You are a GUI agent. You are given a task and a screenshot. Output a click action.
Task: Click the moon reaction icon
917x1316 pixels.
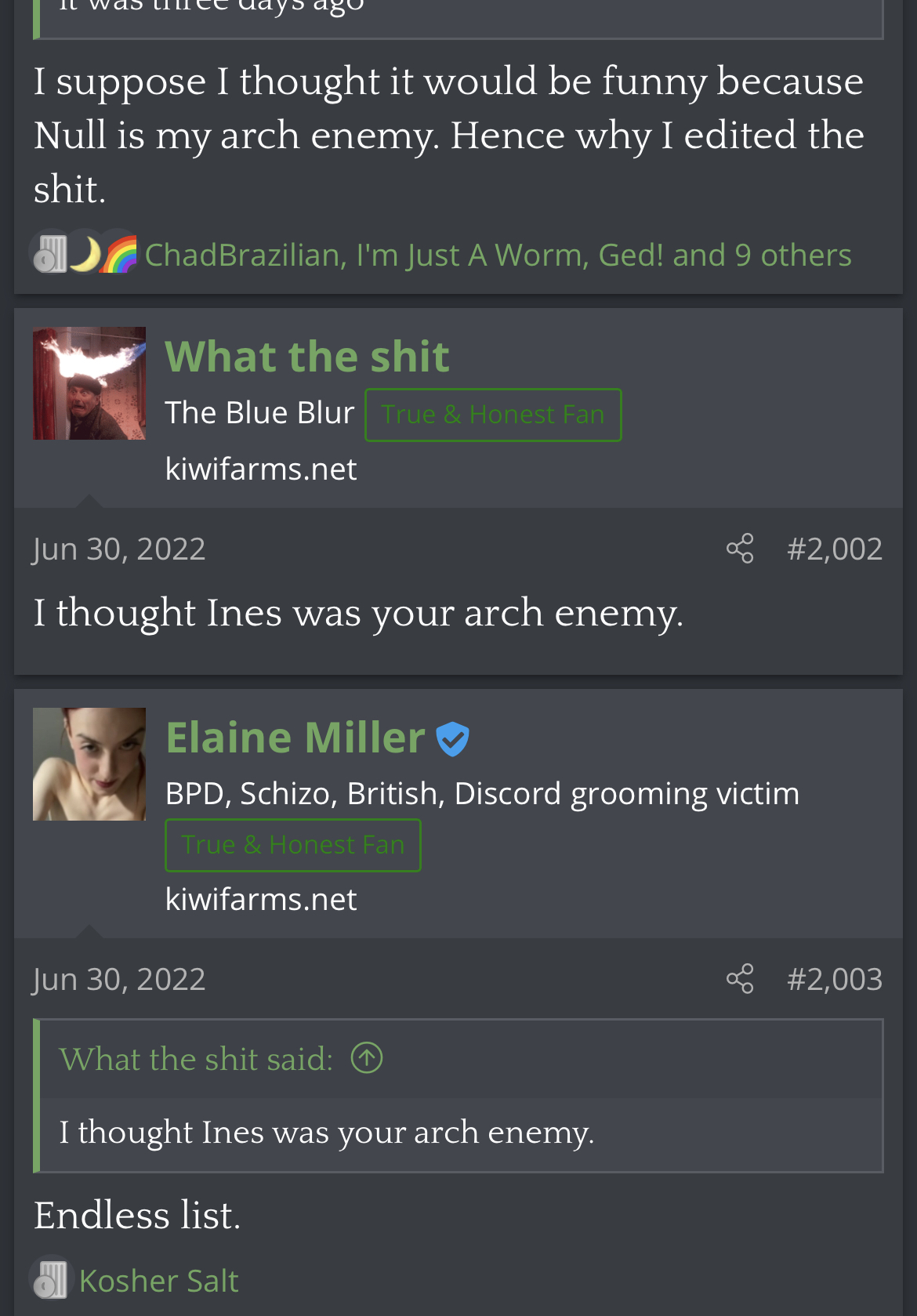pyautogui.click(x=85, y=254)
